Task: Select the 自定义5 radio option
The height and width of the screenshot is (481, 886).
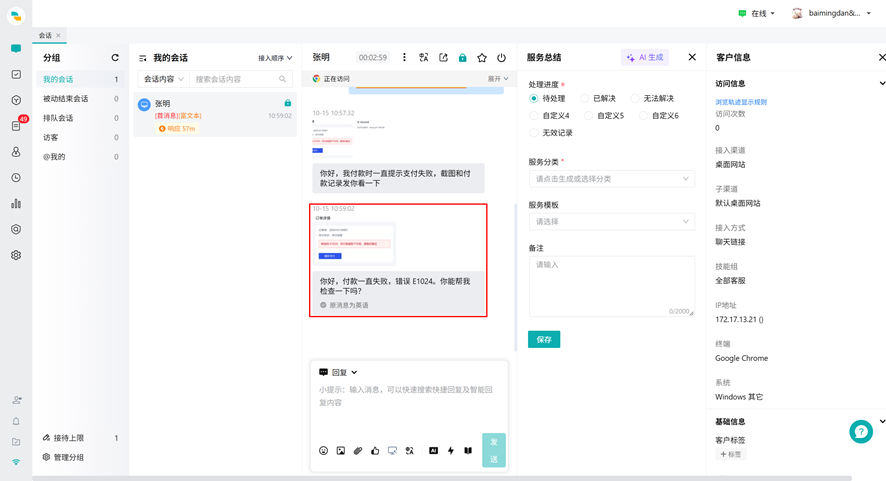Action: 588,115
